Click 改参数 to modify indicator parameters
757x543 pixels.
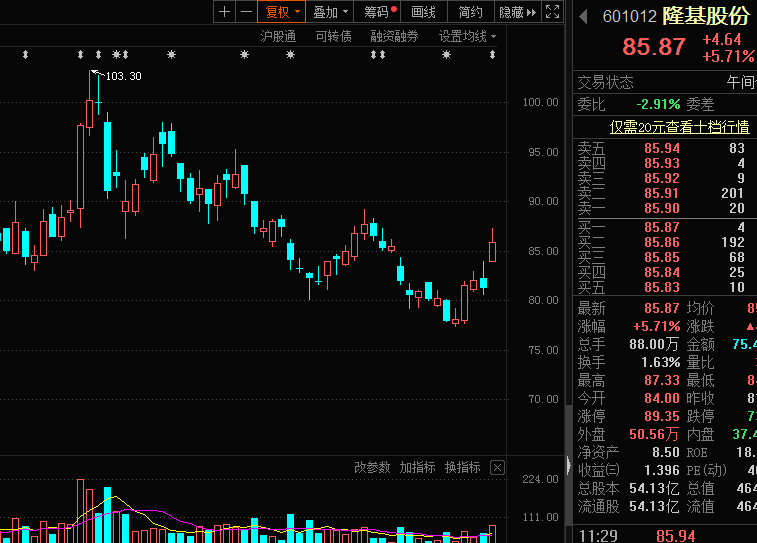pyautogui.click(x=372, y=468)
